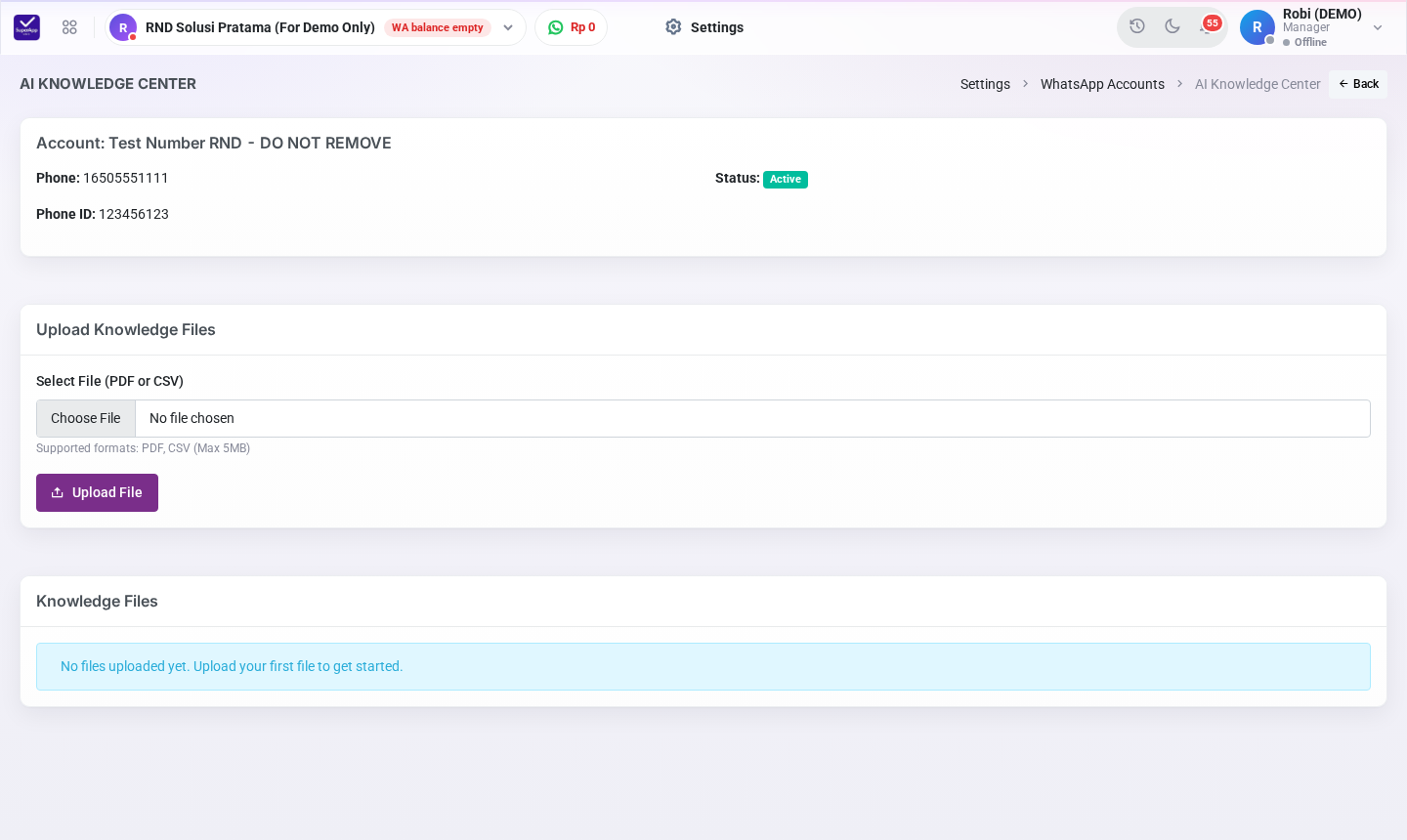This screenshot has height=840, width=1407.
Task: Click phone number 16505551111
Action: click(126, 178)
